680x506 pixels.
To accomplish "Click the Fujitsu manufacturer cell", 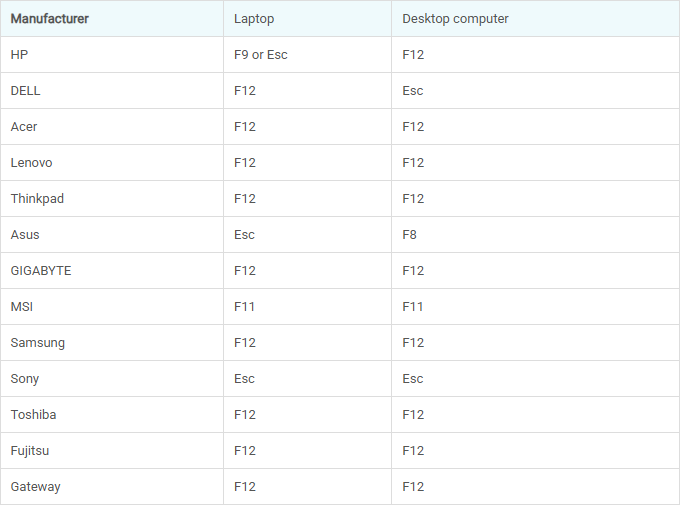I will pyautogui.click(x=30, y=451).
